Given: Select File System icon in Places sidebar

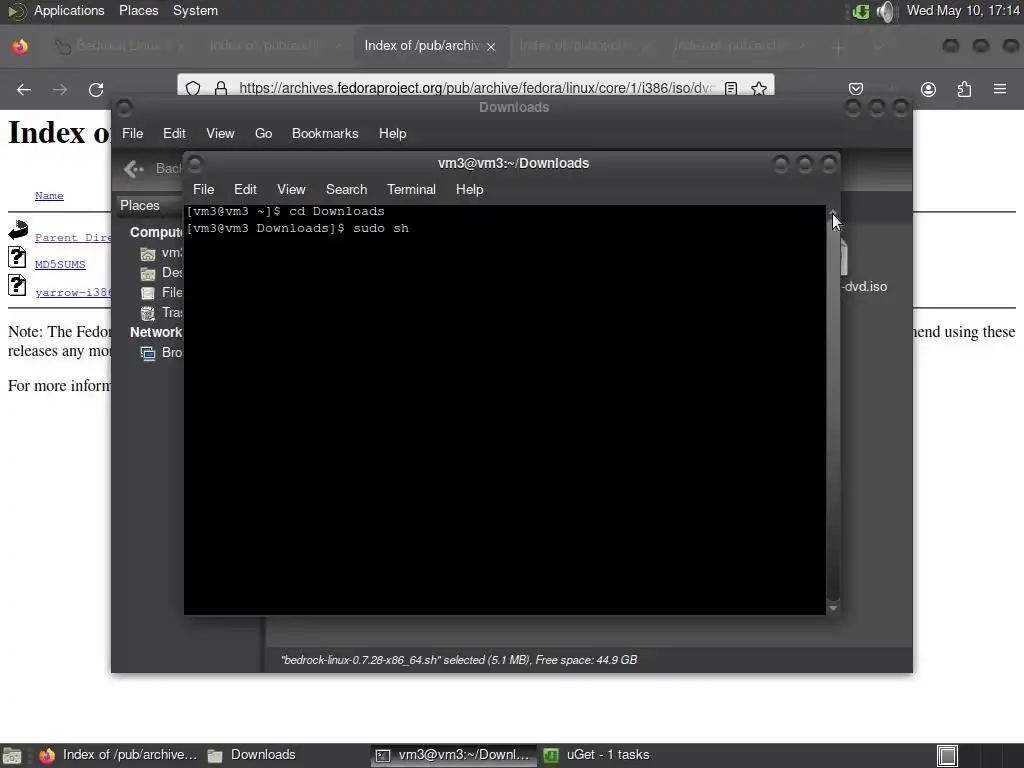Looking at the screenshot, I should [148, 293].
